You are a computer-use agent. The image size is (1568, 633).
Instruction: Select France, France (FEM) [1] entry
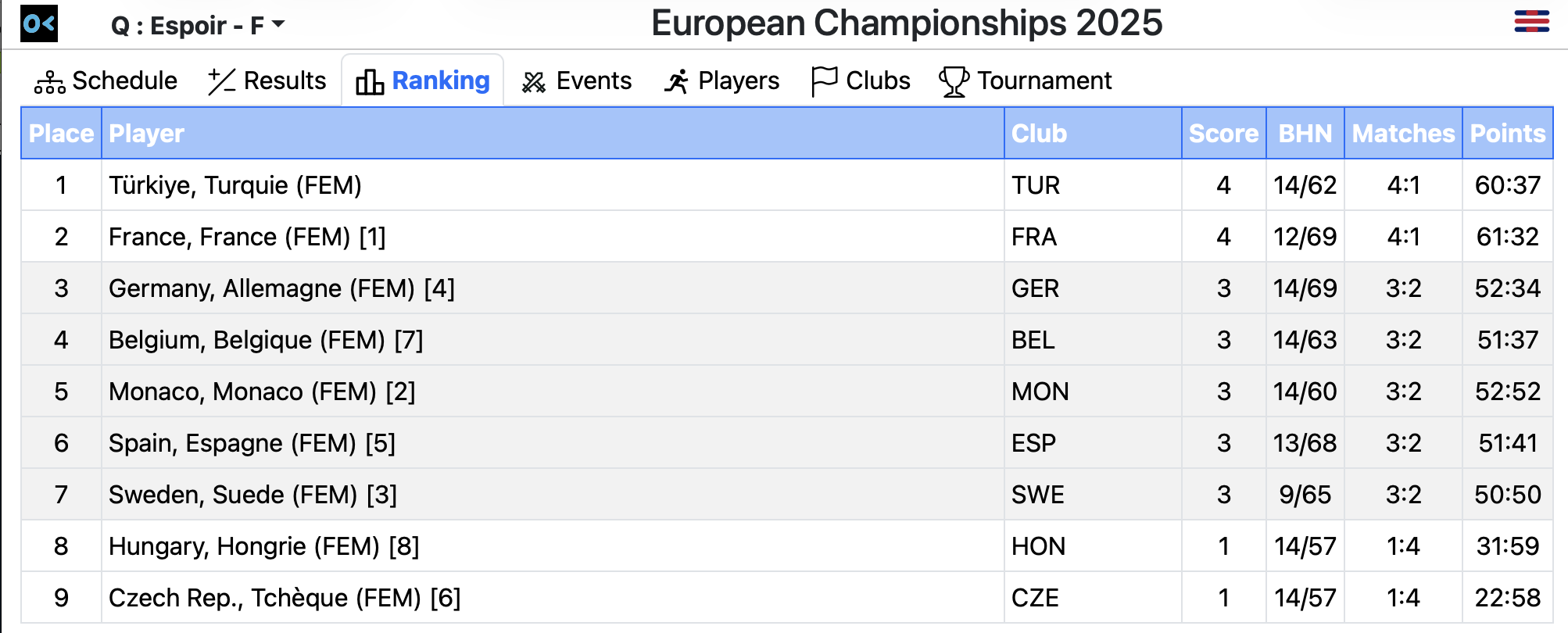tap(247, 237)
